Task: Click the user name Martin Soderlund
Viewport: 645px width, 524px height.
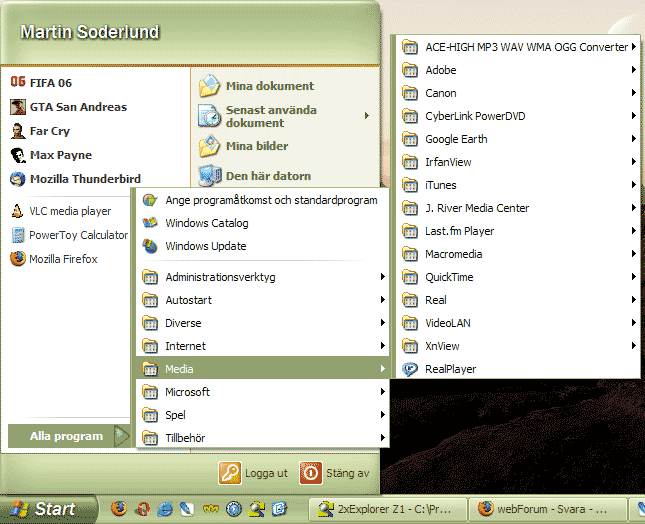Action: point(90,32)
